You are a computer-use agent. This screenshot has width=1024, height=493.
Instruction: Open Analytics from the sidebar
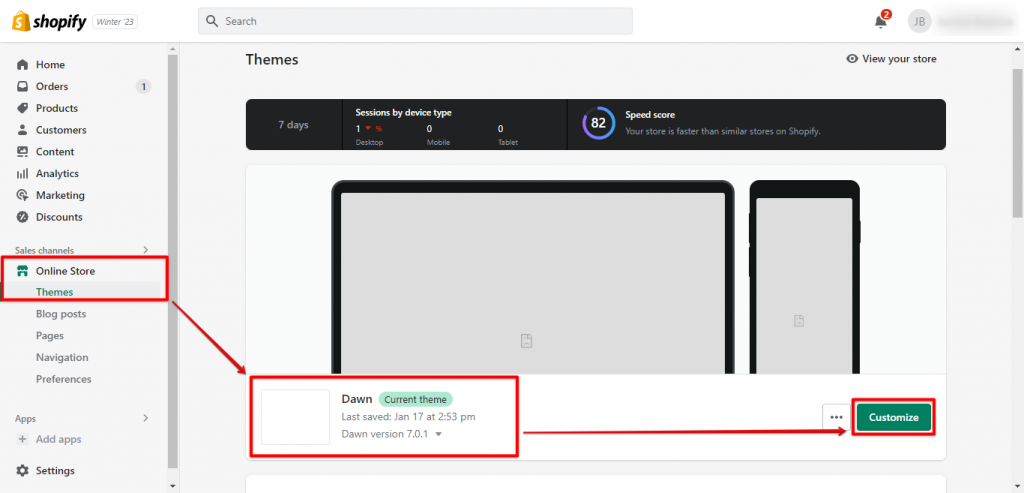coord(57,174)
